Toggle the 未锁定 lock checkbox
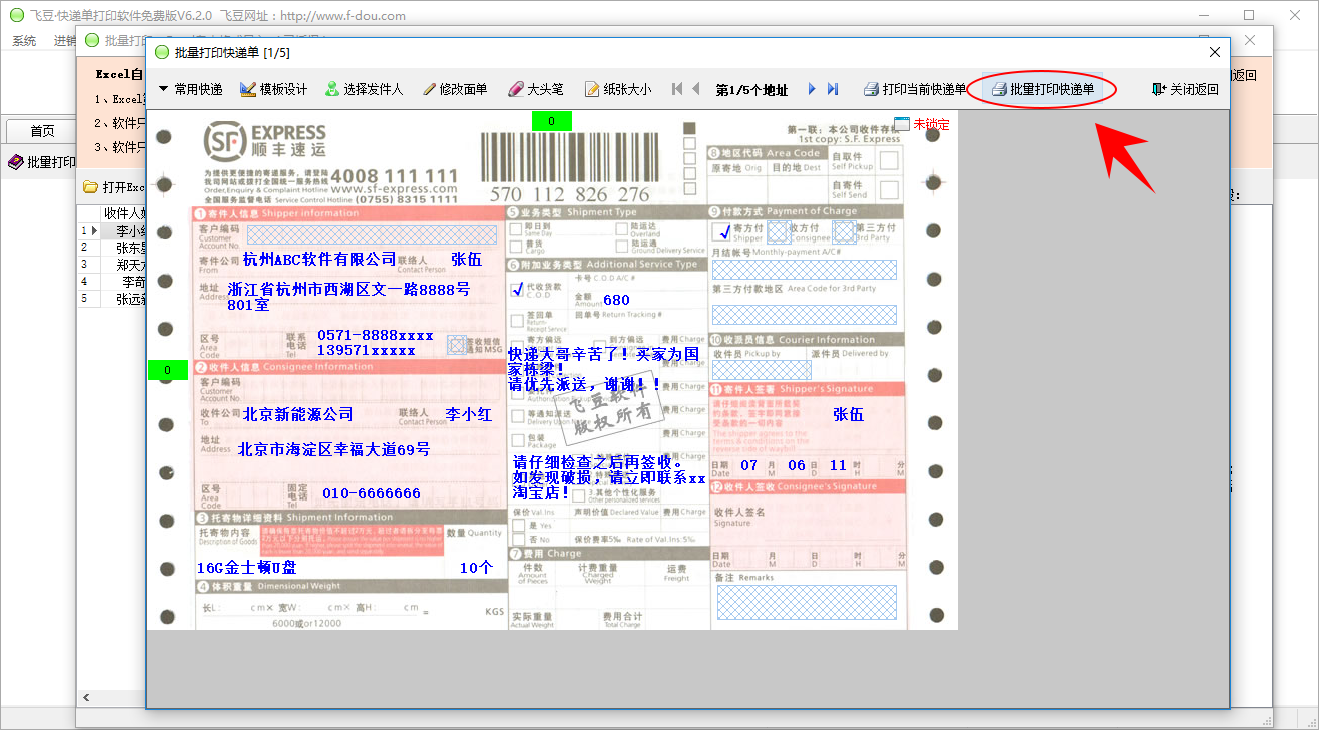Viewport: 1319px width, 730px height. click(902, 124)
